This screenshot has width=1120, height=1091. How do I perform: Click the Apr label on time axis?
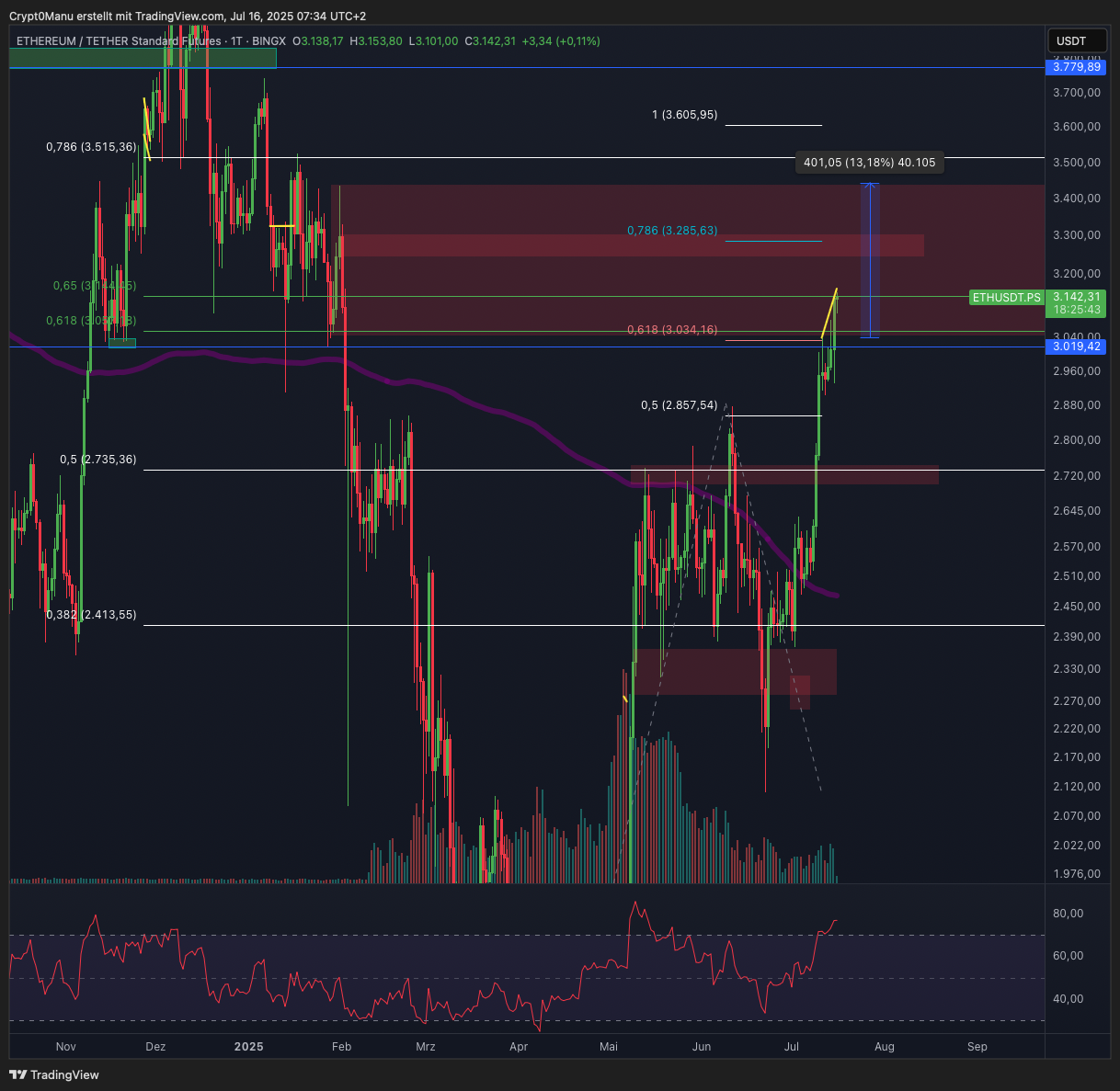tap(519, 1046)
